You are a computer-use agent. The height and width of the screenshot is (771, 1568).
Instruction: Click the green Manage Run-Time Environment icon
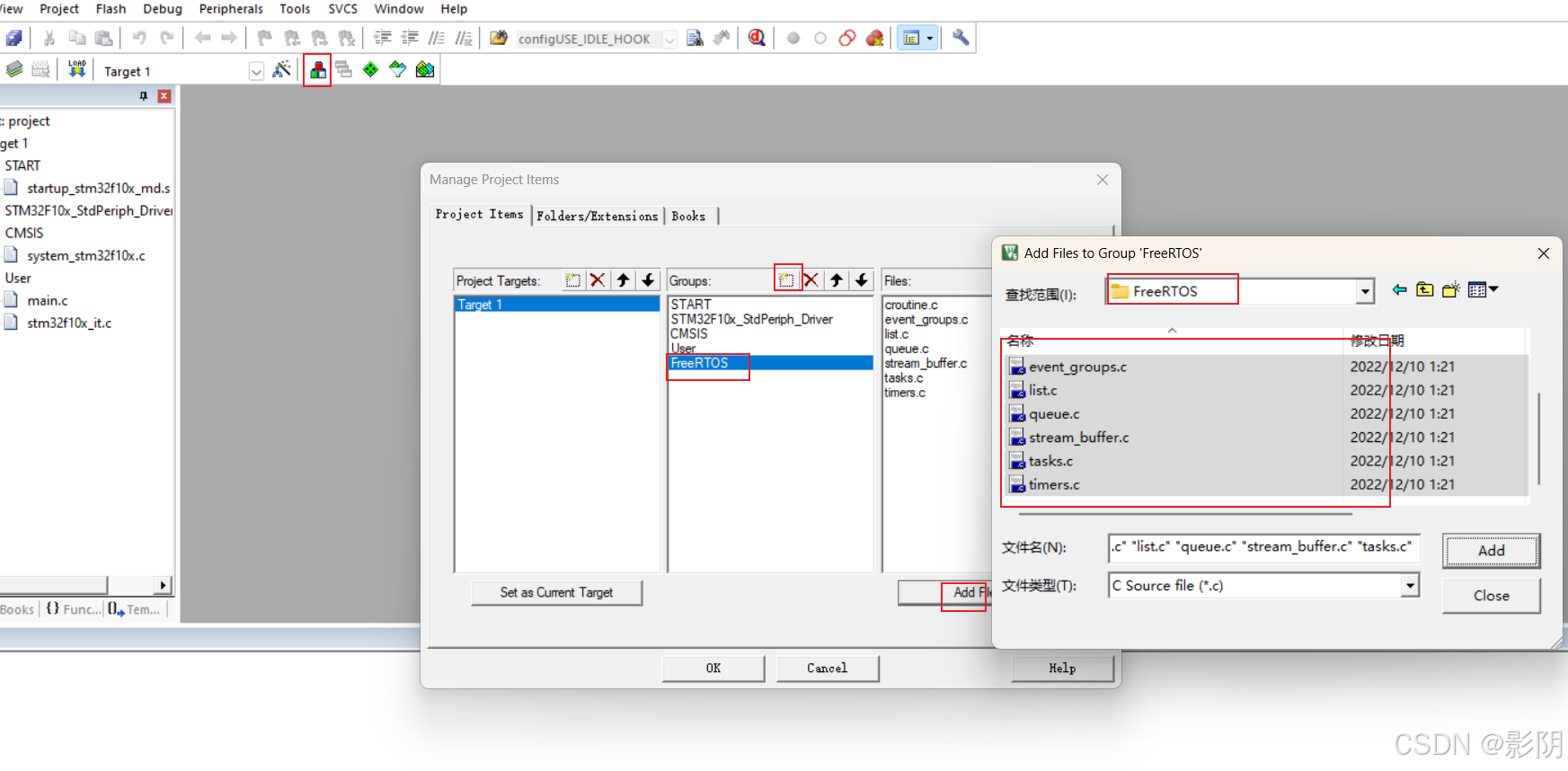tap(371, 70)
